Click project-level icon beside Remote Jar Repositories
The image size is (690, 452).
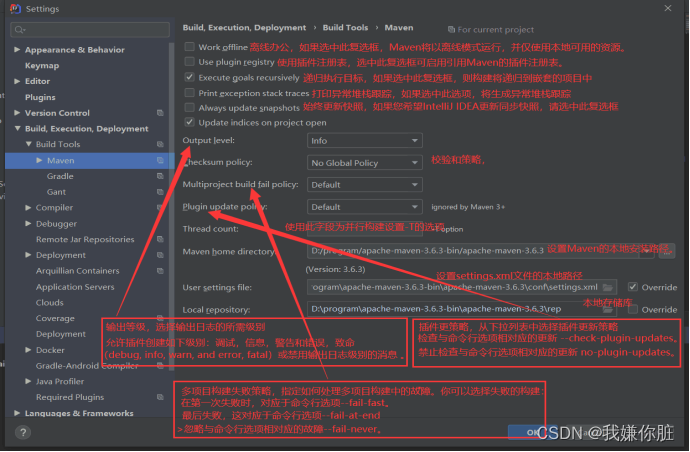coord(160,239)
